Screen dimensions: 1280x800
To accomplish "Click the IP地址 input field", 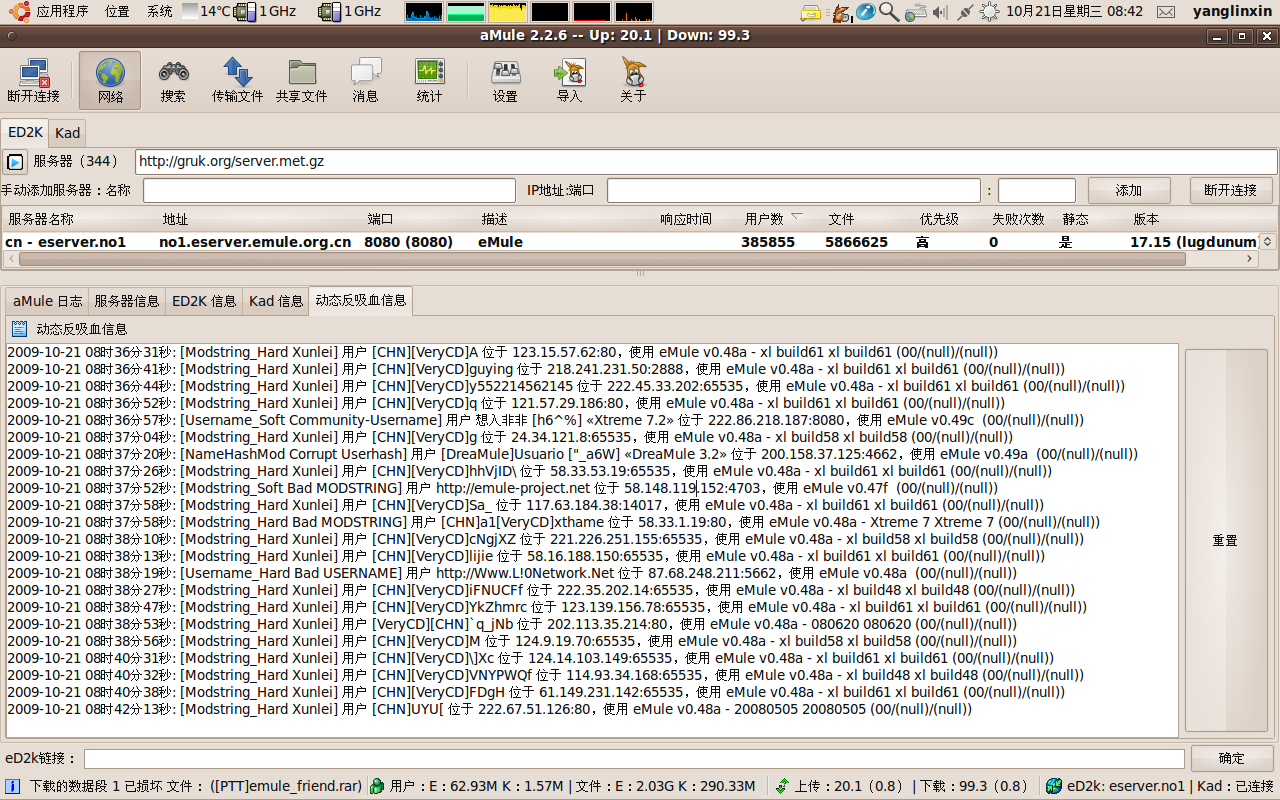I will click(x=794, y=190).
